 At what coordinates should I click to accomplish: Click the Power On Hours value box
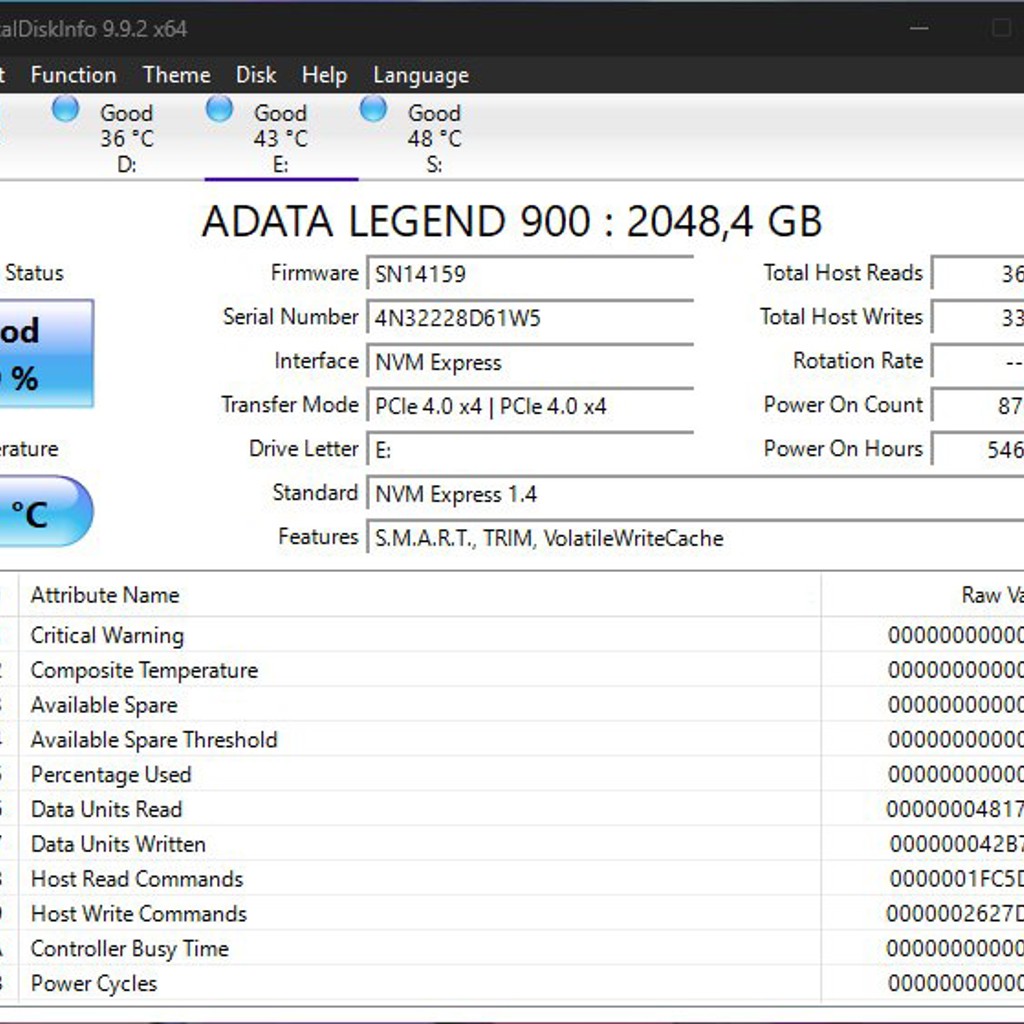pos(978,449)
